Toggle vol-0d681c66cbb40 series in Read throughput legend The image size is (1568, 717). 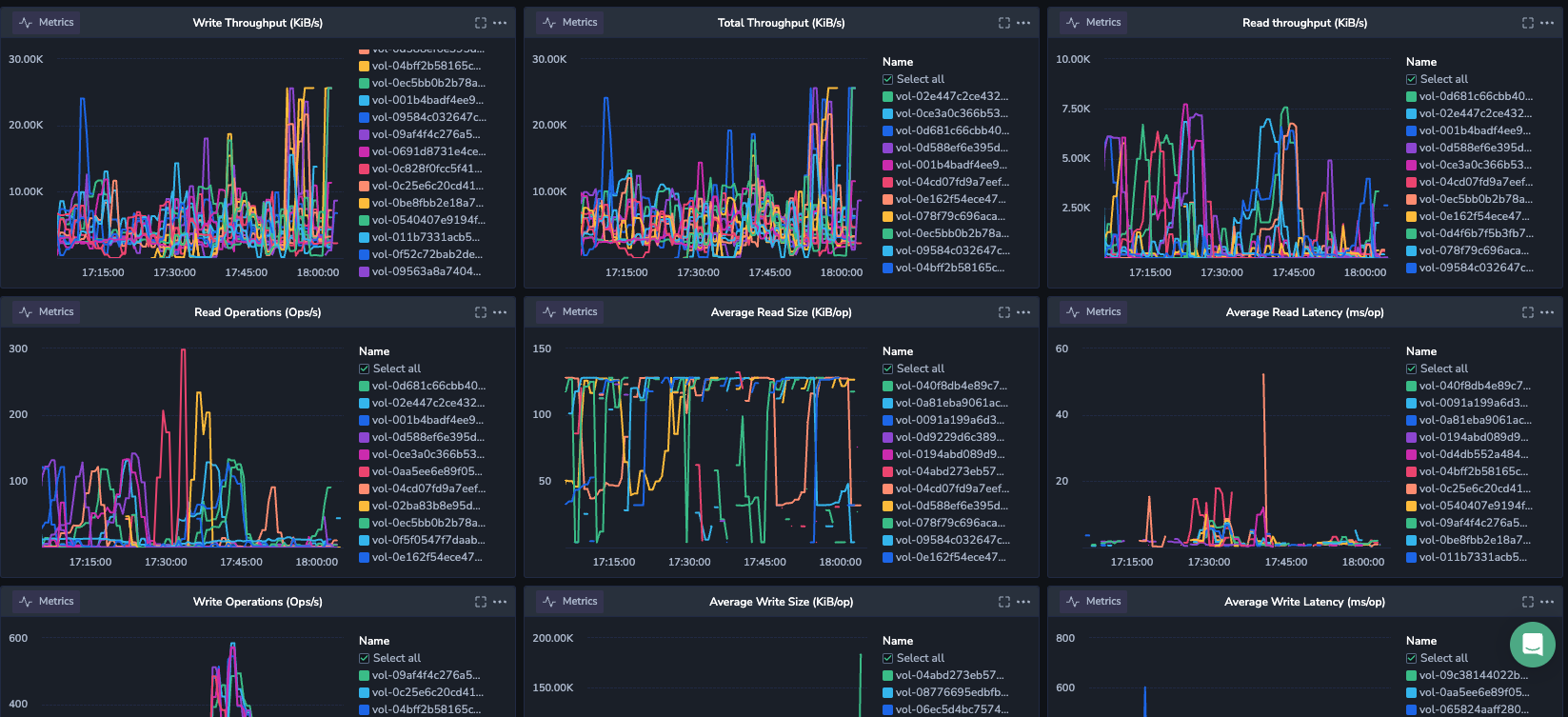pyautogui.click(x=1470, y=96)
